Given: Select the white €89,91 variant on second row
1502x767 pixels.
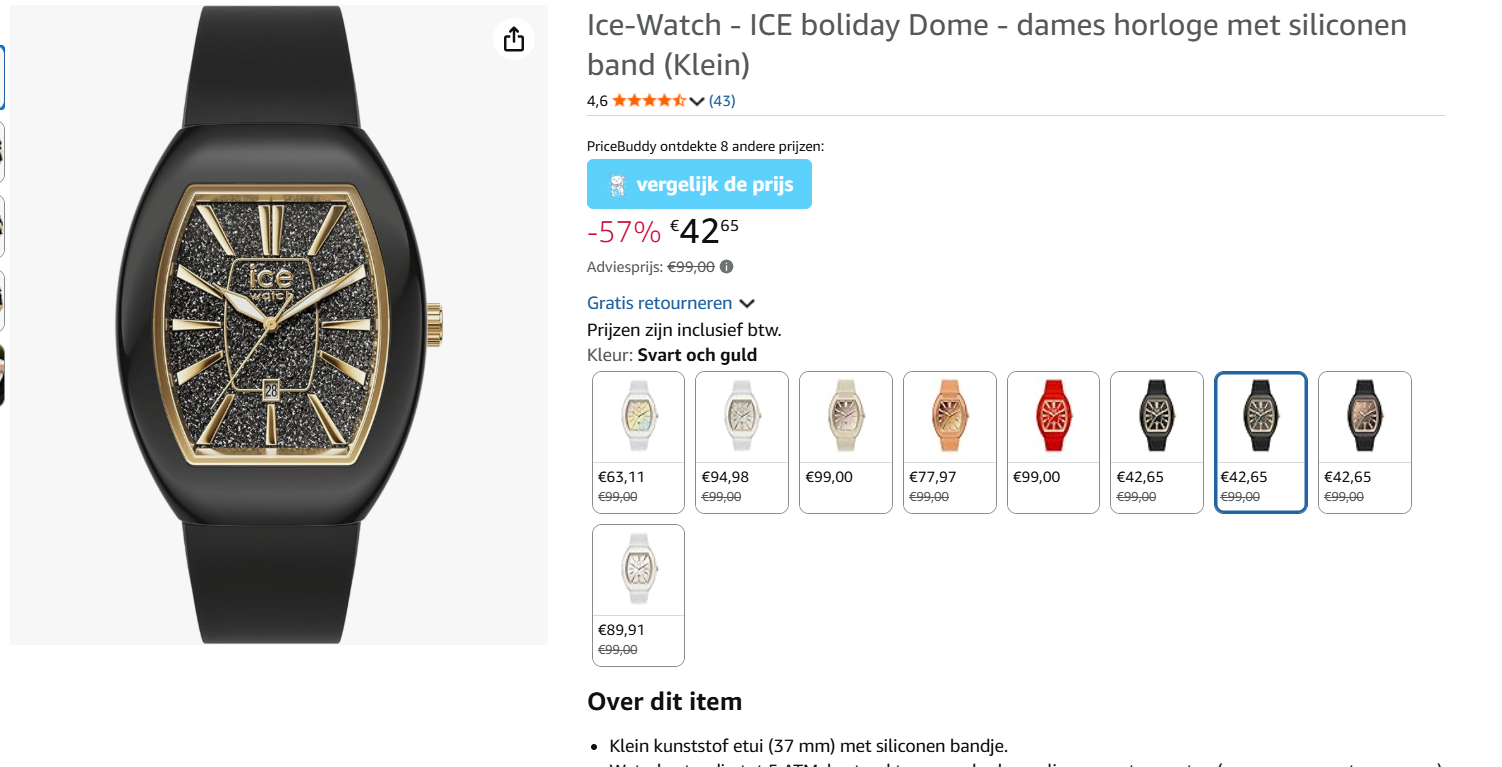Looking at the screenshot, I should tap(637, 571).
